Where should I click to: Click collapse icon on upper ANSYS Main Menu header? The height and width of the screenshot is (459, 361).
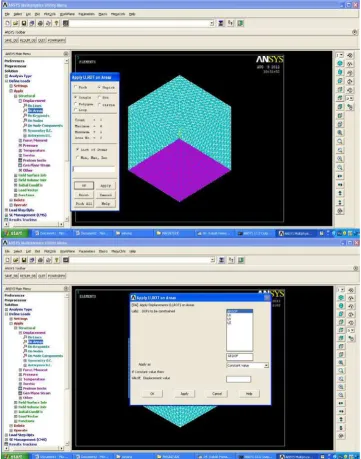coord(66,53)
